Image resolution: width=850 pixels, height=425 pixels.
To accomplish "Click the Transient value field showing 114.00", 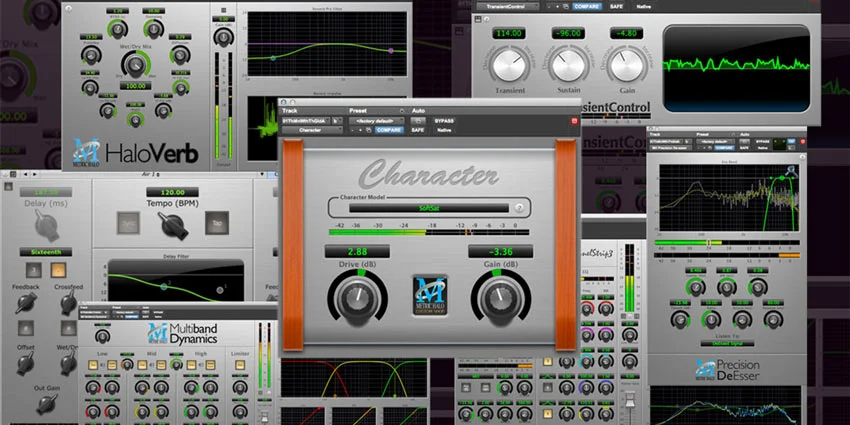I will pos(509,34).
